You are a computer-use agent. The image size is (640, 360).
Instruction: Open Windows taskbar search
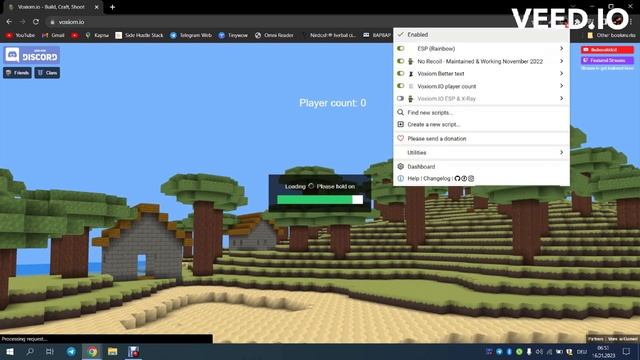pos(30,351)
